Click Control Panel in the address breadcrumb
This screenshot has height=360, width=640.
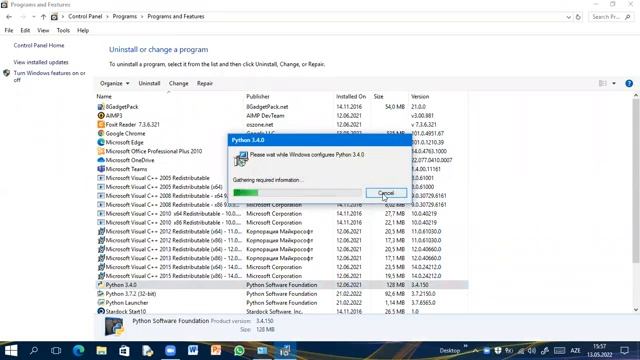pos(85,16)
